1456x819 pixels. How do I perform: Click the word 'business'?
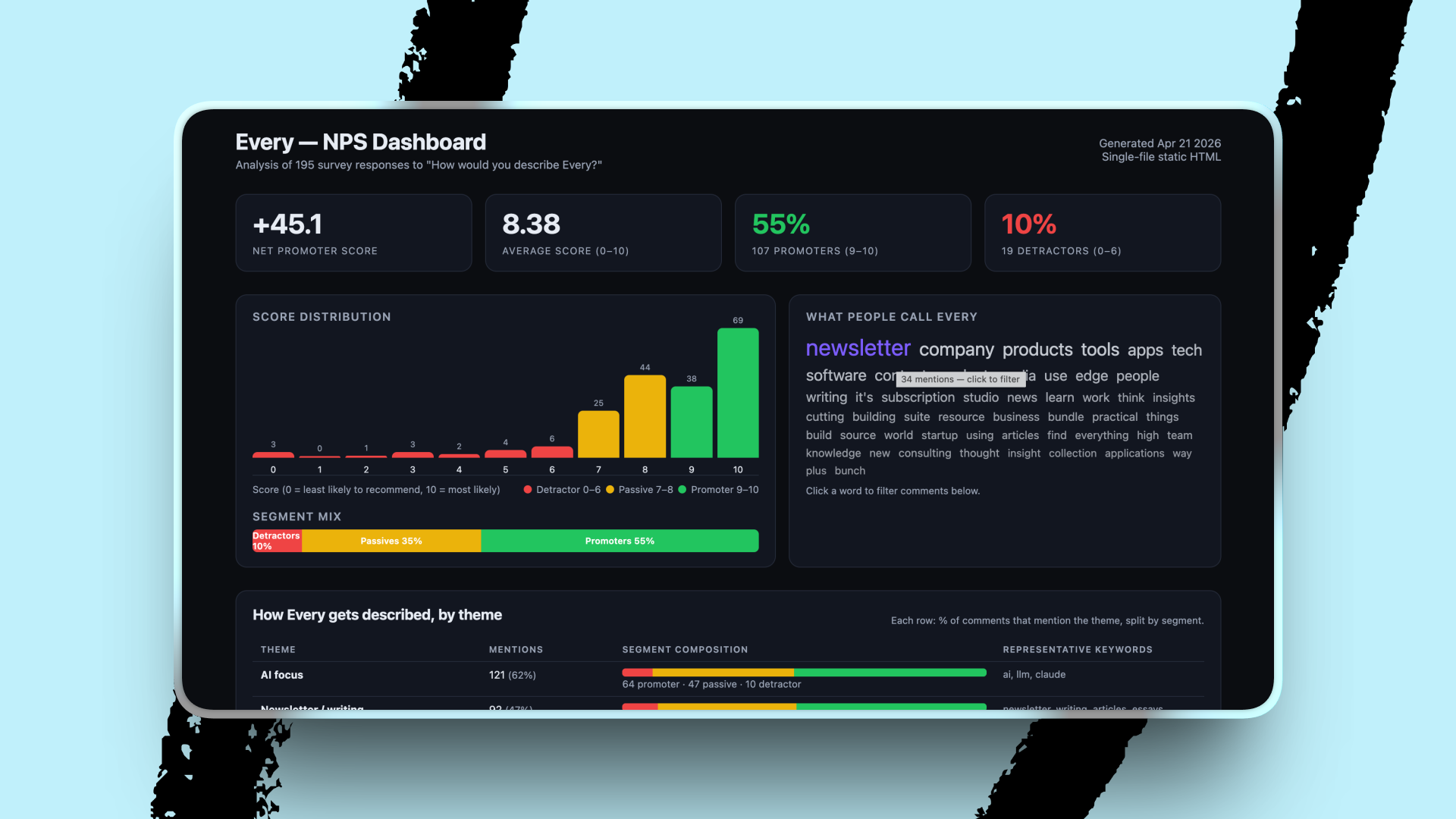tap(1016, 417)
